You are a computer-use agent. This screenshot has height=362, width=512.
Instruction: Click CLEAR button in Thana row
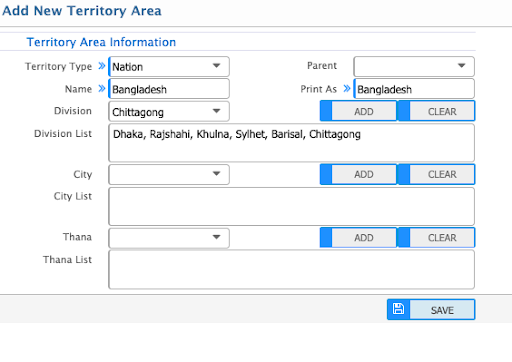click(437, 237)
